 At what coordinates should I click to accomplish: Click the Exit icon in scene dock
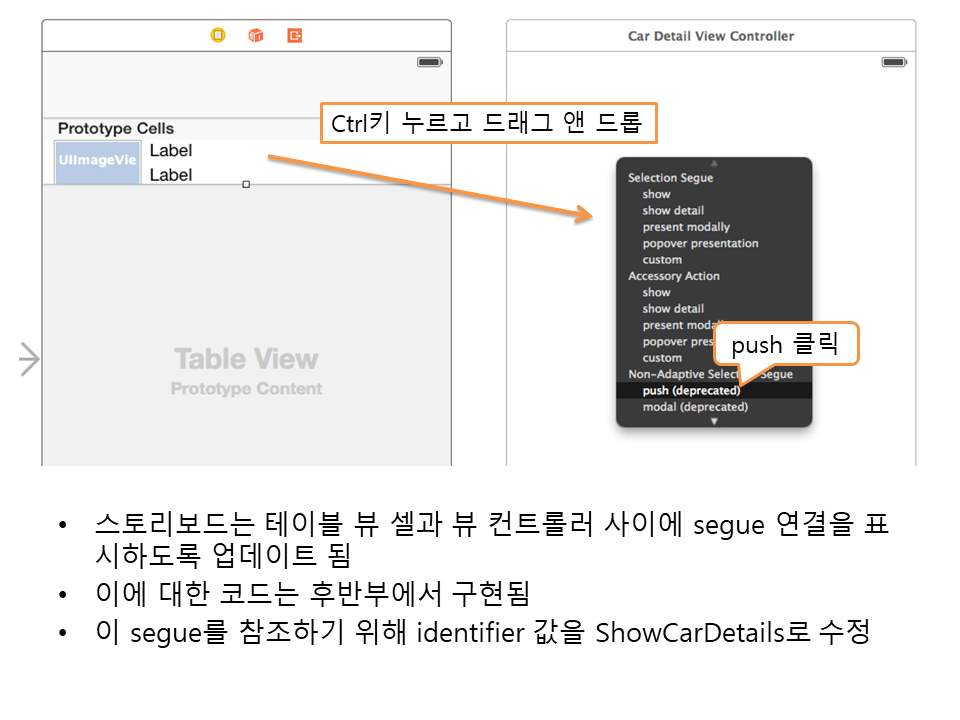294,35
